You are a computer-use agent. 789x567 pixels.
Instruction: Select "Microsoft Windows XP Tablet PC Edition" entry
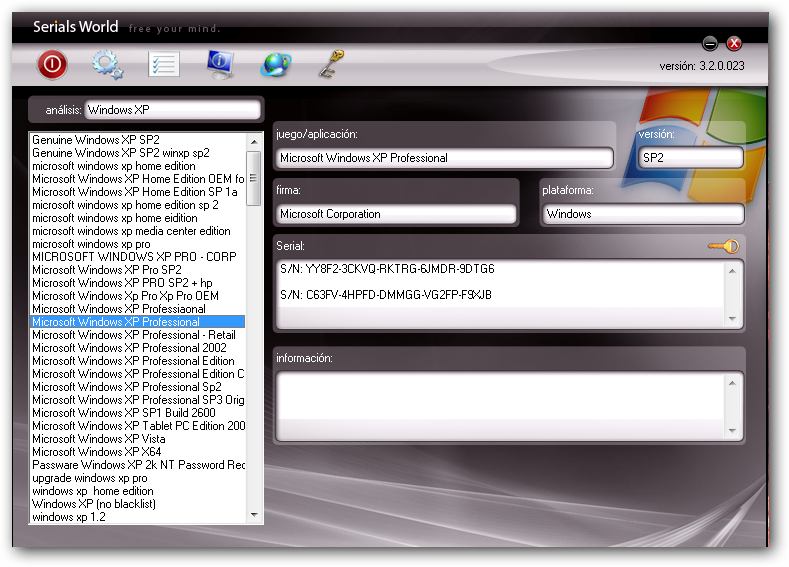[x=138, y=426]
